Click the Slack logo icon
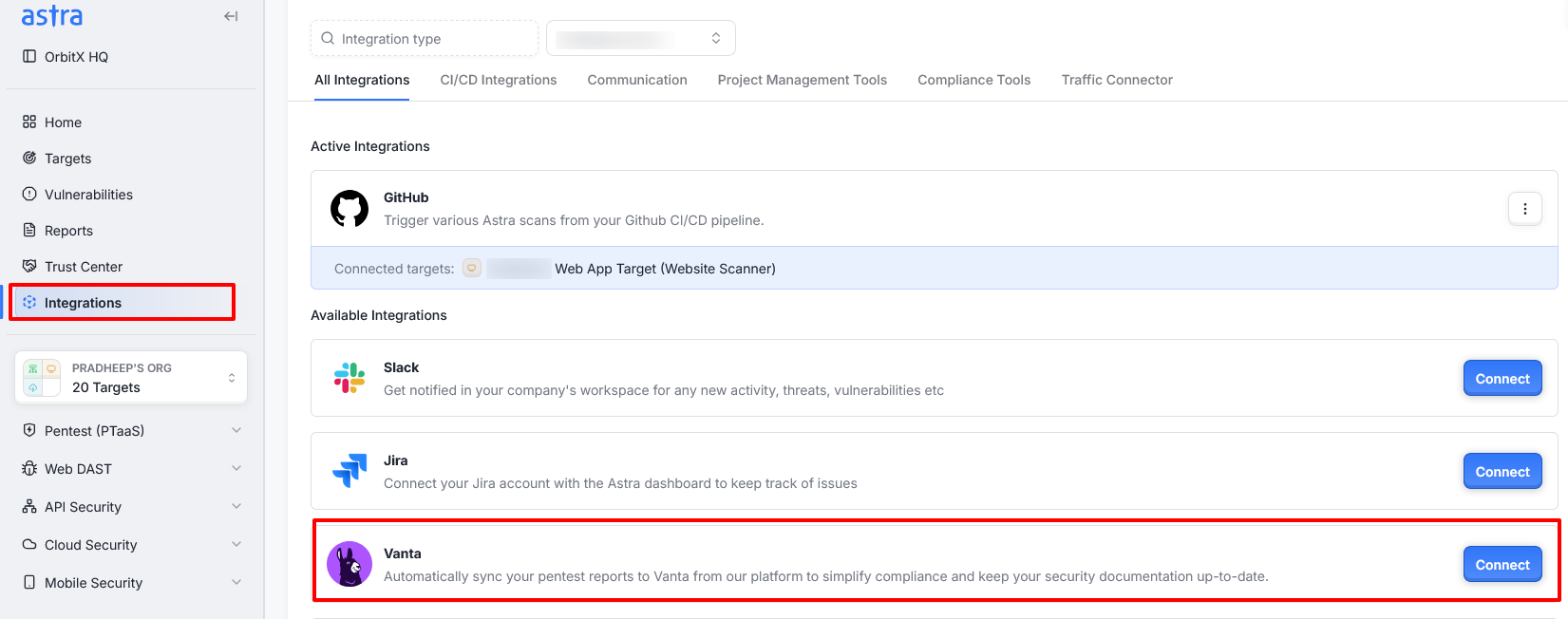1568x619 pixels. [x=349, y=378]
